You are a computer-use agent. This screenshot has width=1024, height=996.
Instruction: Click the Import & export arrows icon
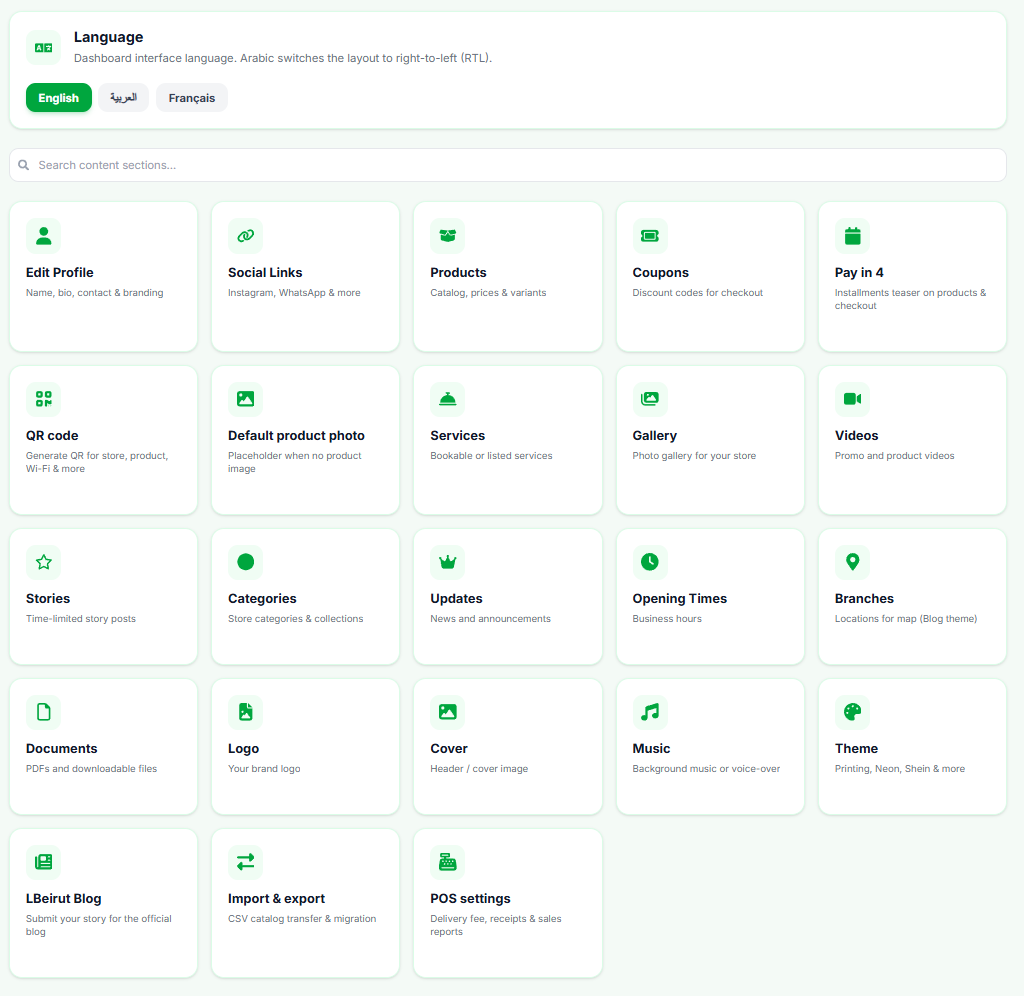pyautogui.click(x=246, y=862)
